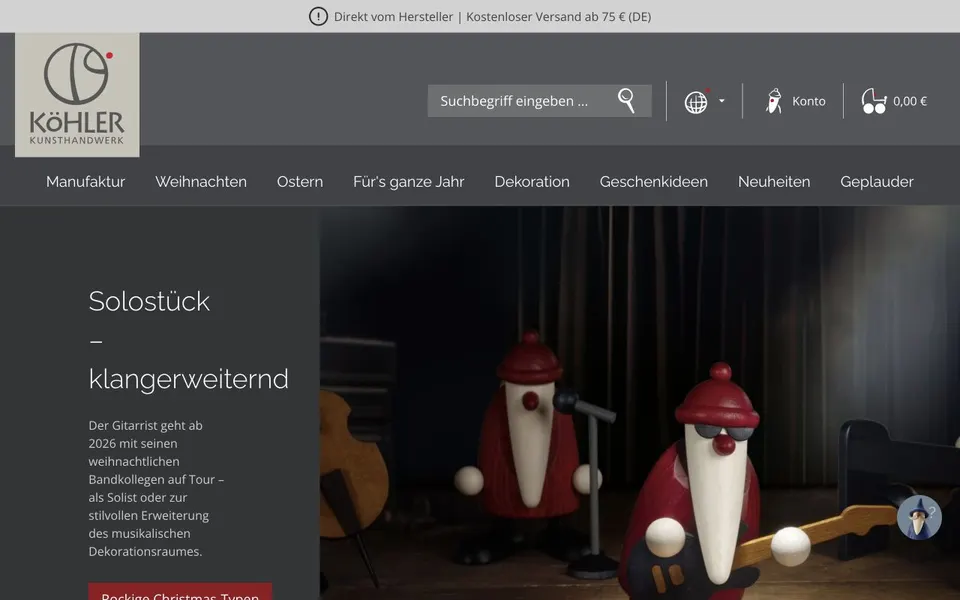Click the magnifying glass search icon

point(626,101)
